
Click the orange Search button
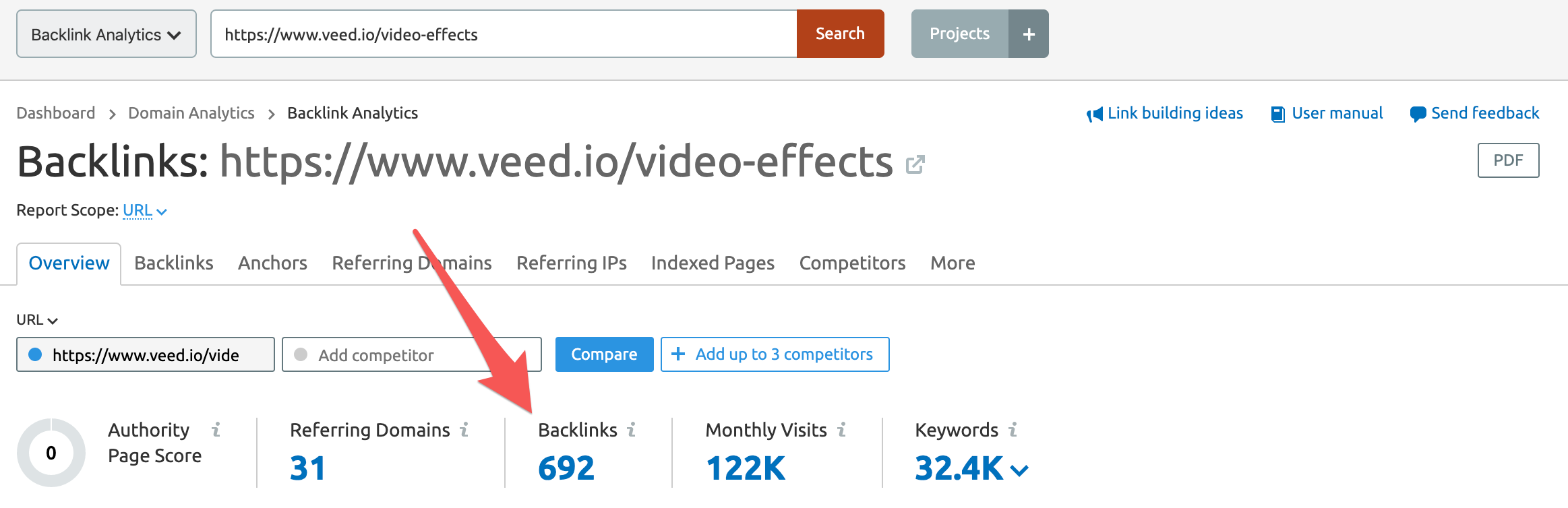840,34
